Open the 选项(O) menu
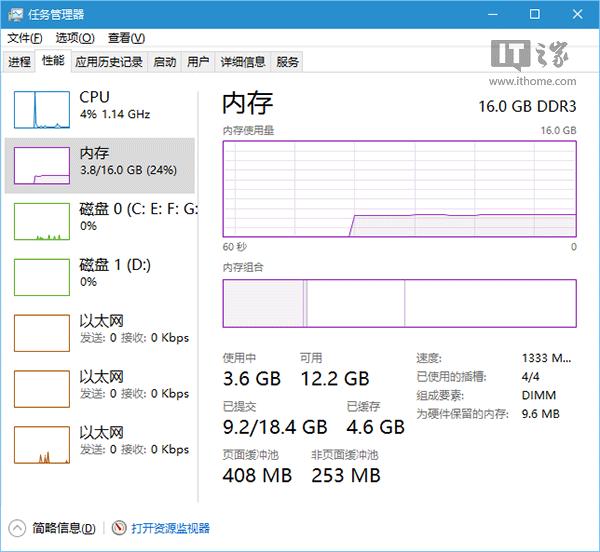 point(75,38)
